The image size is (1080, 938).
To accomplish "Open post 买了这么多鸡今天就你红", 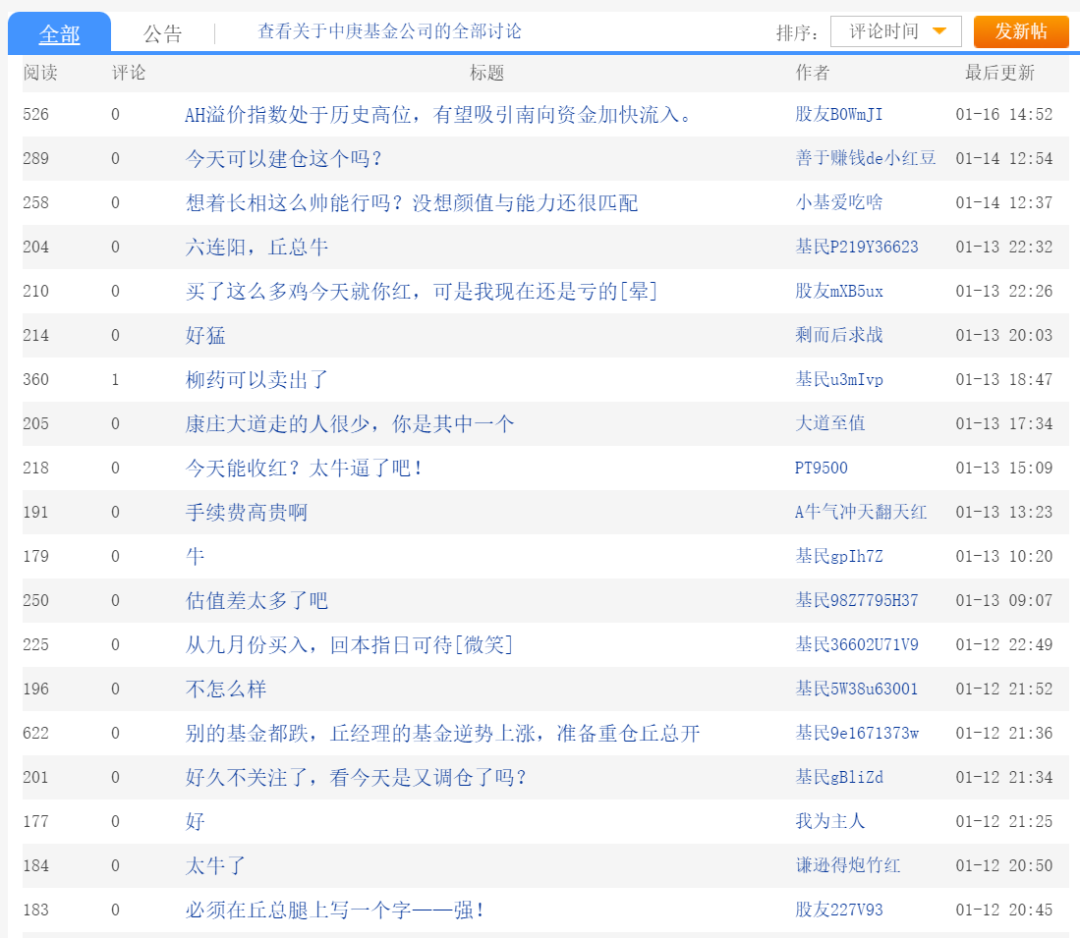I will point(421,291).
